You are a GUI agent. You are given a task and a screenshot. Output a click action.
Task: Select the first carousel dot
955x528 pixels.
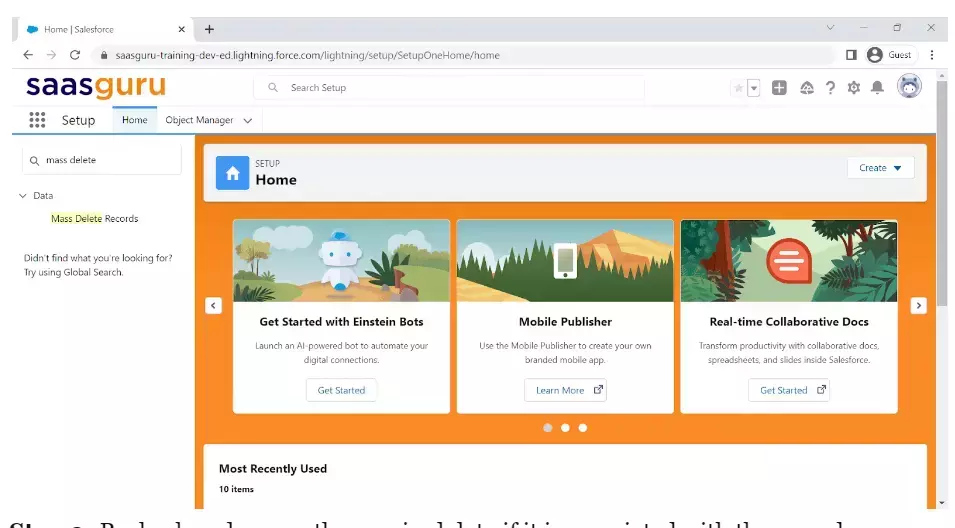(548, 428)
